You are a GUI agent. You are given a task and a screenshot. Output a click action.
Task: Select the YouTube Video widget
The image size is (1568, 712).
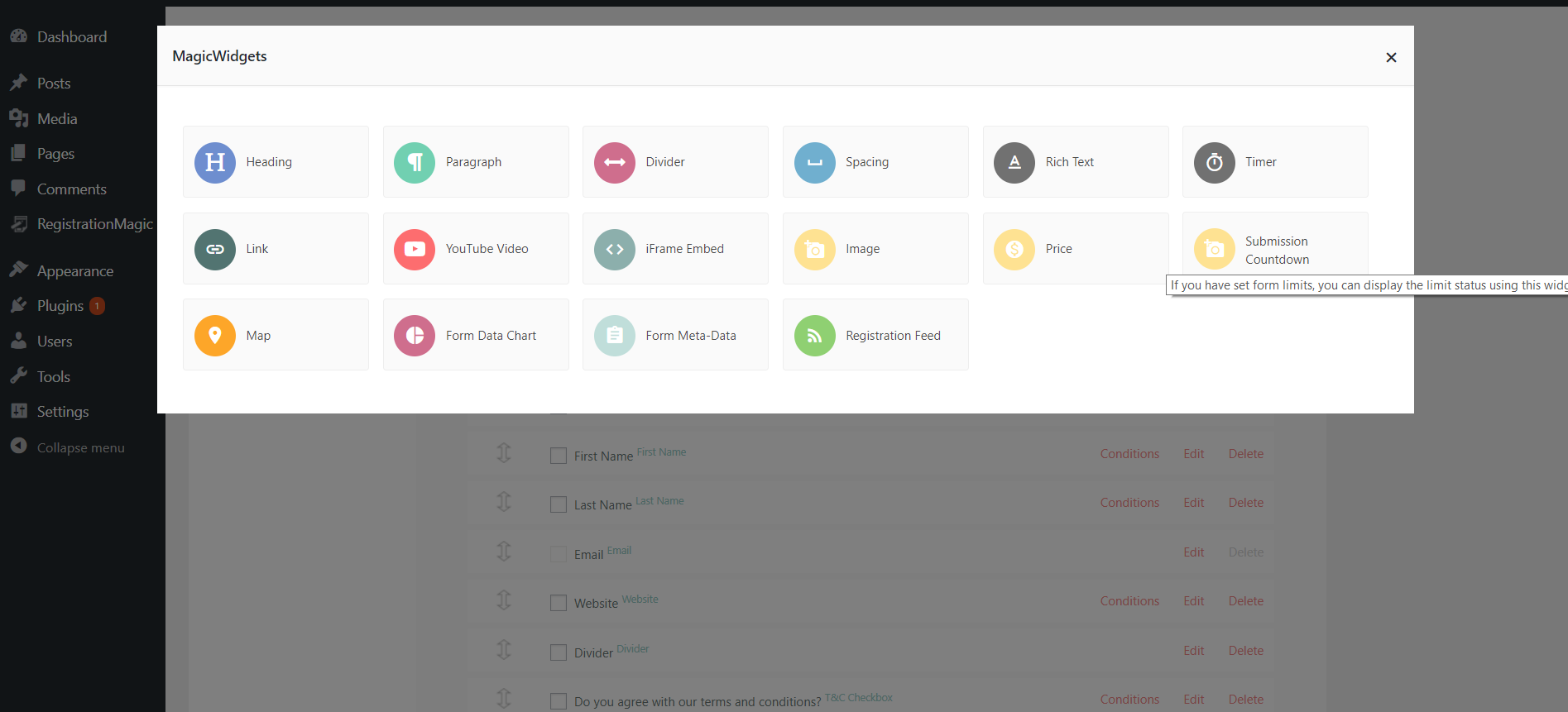[x=476, y=249]
